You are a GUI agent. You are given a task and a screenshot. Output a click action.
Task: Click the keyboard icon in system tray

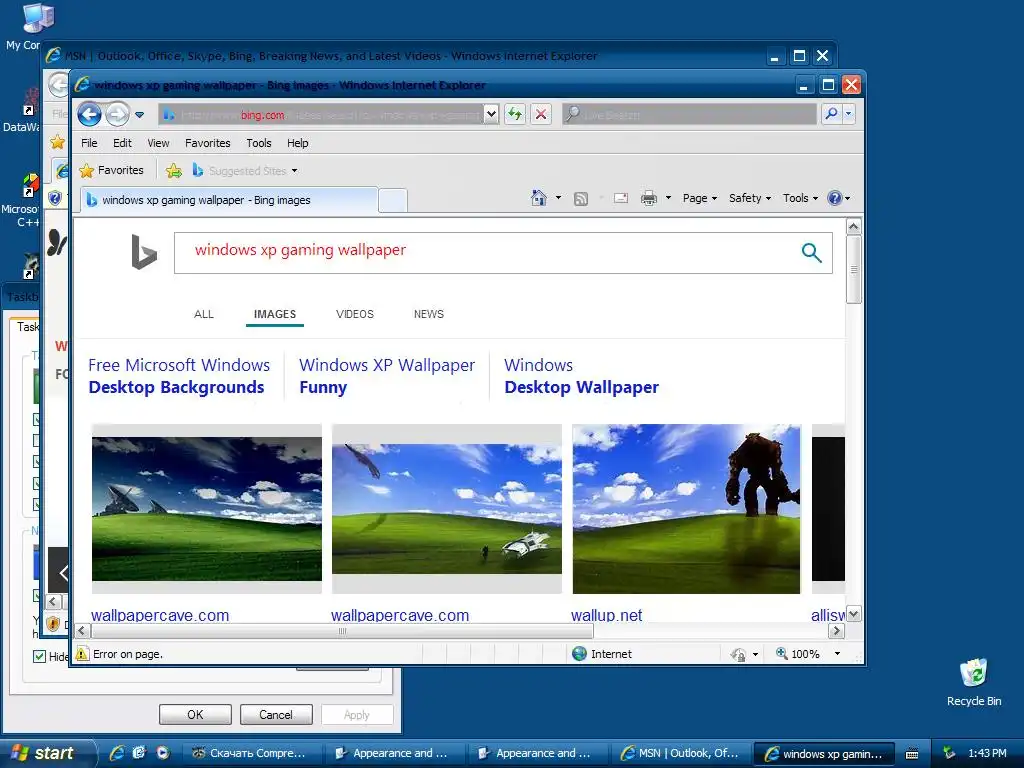tap(912, 754)
